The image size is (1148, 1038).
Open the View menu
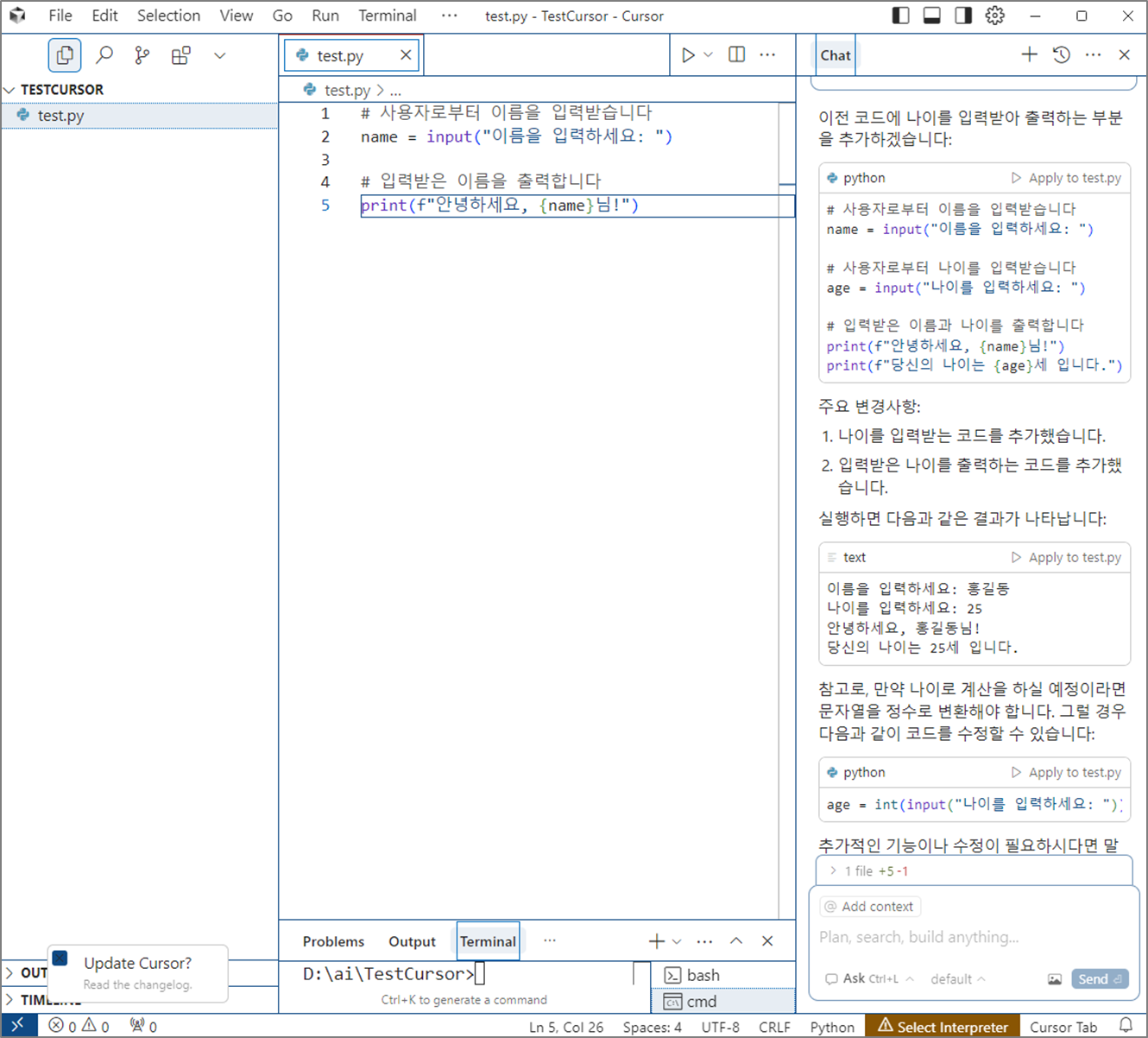(237, 16)
